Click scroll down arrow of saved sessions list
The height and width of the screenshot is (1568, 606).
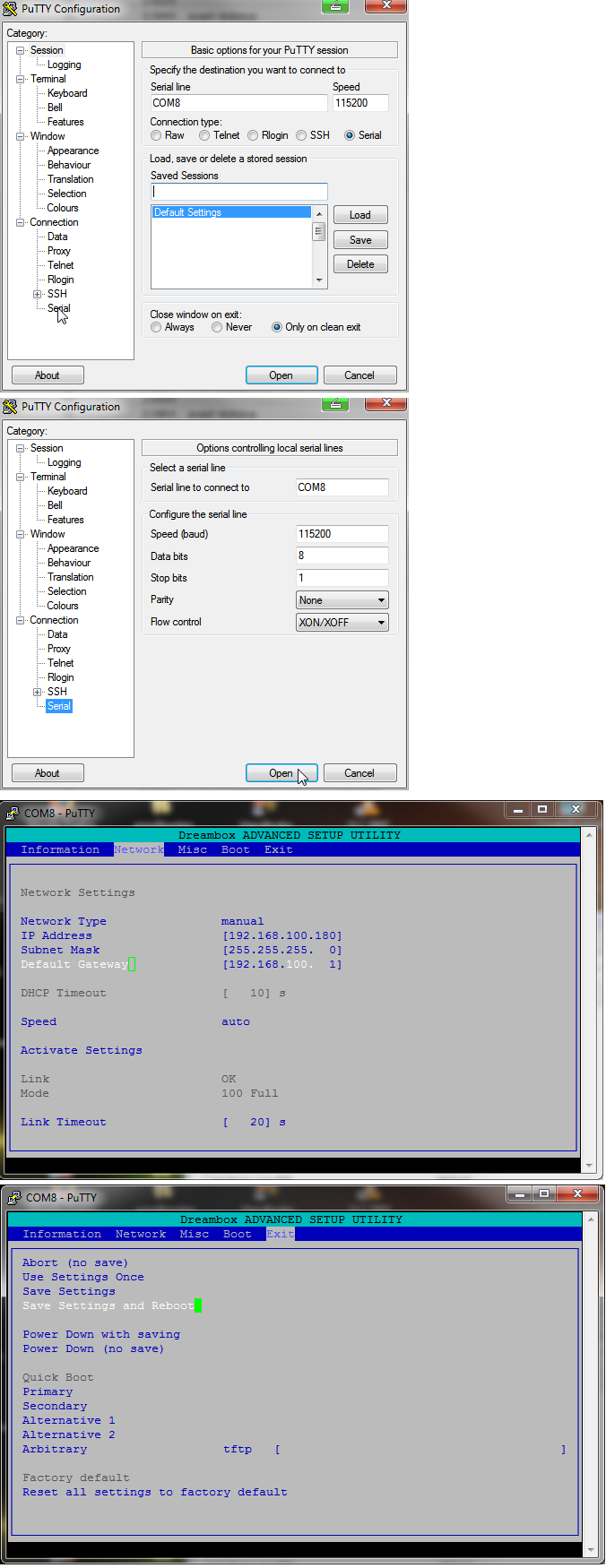319,280
